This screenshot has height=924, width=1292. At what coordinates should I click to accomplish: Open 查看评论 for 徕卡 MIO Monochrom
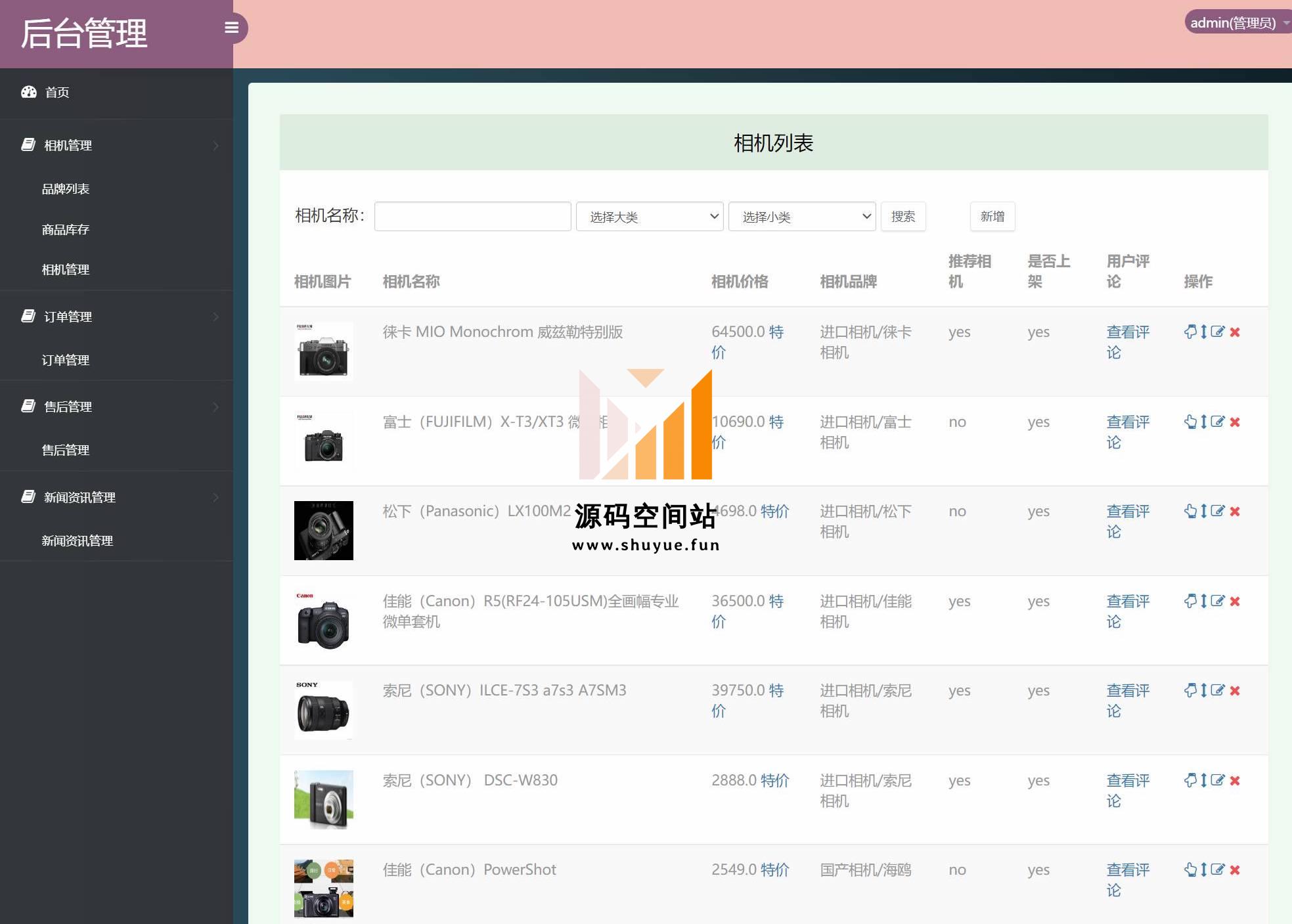pyautogui.click(x=1128, y=342)
